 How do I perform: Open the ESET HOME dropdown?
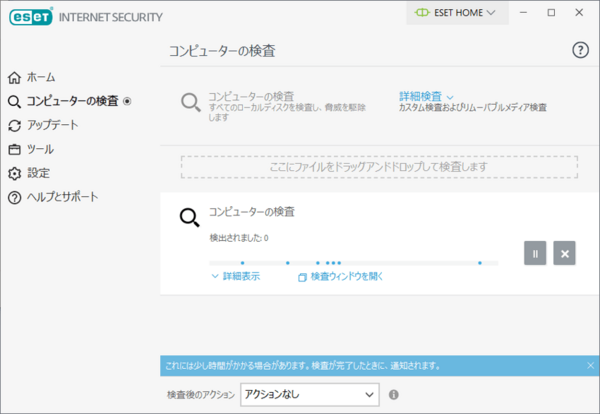pos(457,13)
